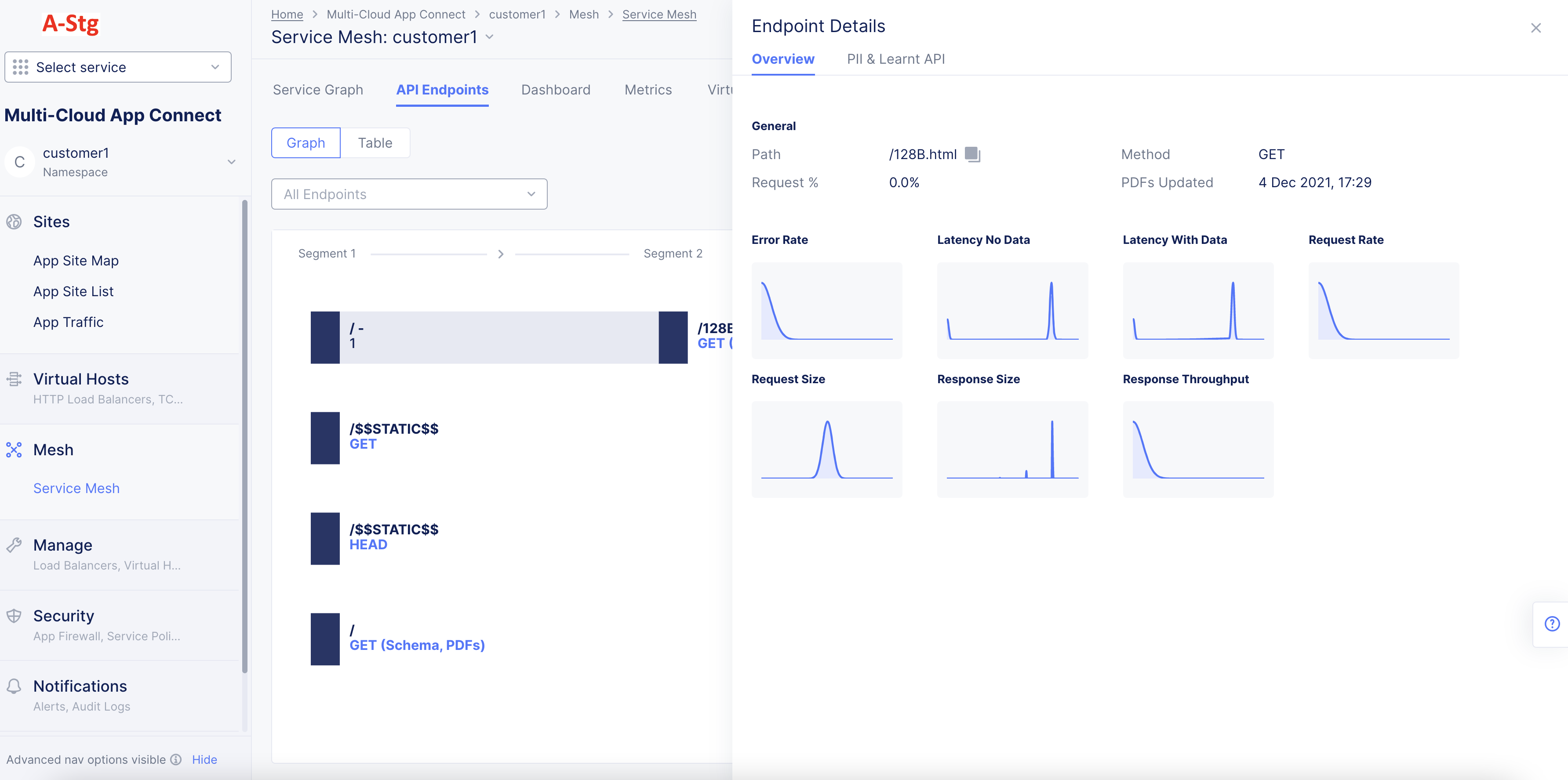Click the info icon beside advanced nav options
Screen dimensions: 1568x780
pyautogui.click(x=176, y=760)
